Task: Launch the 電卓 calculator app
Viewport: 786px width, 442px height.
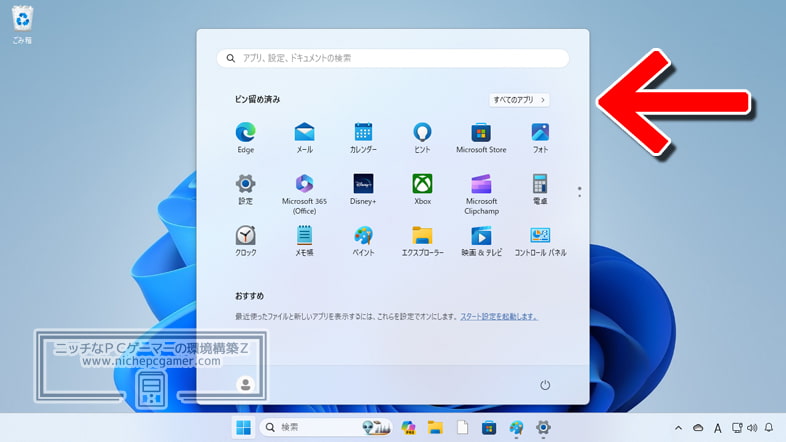Action: (x=540, y=189)
